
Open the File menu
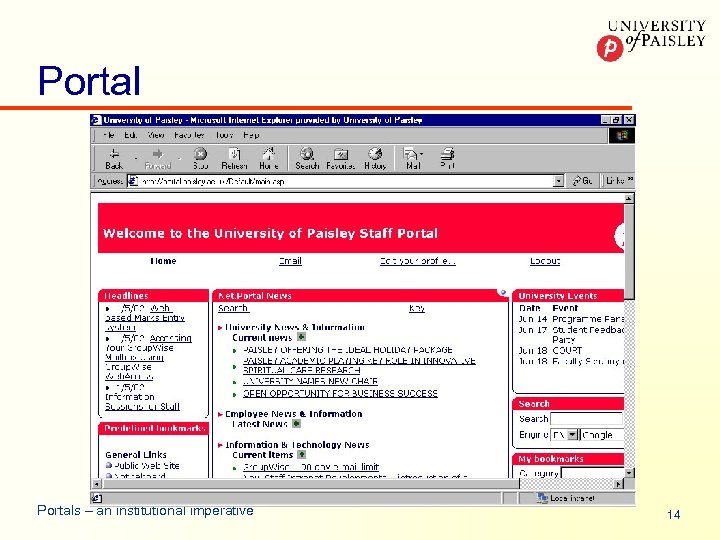pyautogui.click(x=109, y=135)
